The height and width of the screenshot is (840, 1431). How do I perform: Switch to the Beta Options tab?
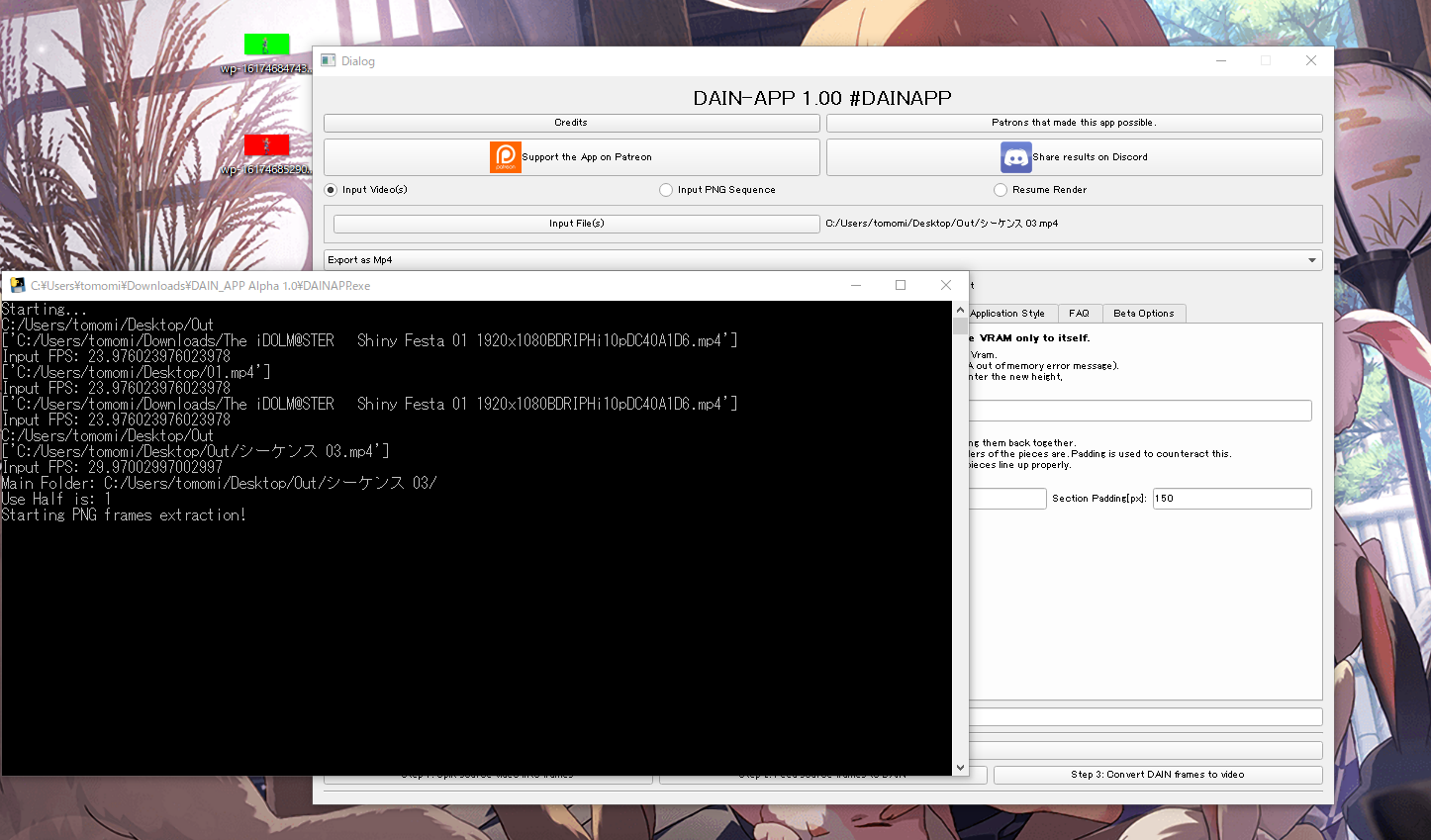tap(1143, 314)
